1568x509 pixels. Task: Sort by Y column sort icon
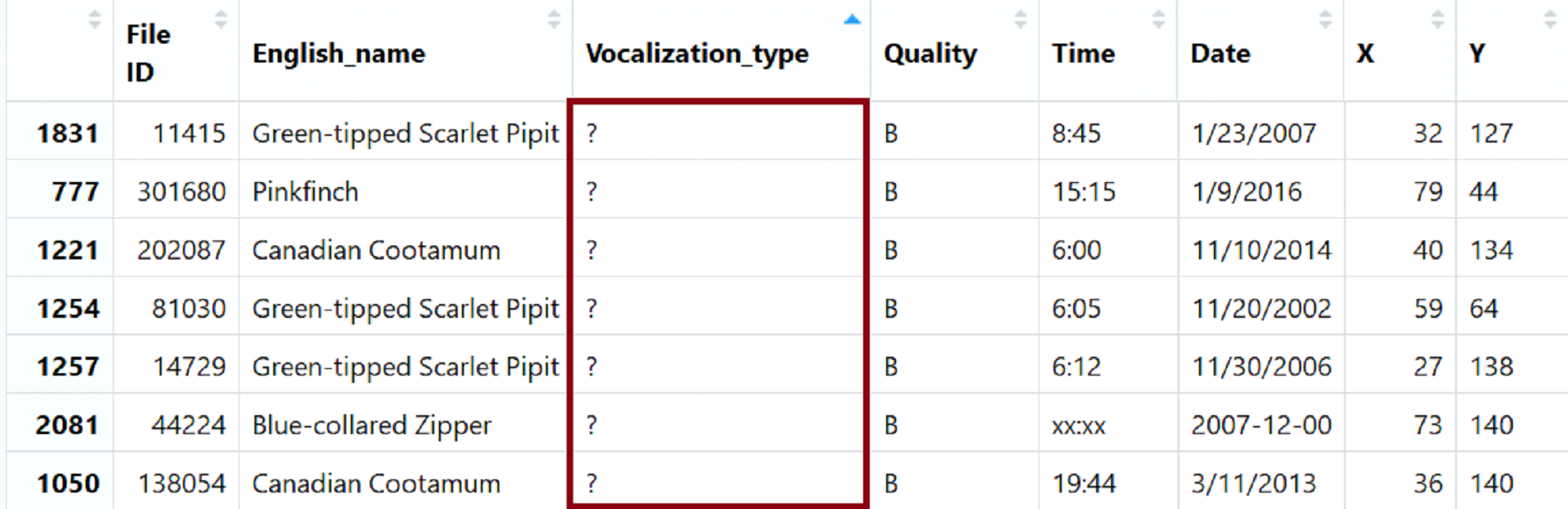pos(1550,20)
